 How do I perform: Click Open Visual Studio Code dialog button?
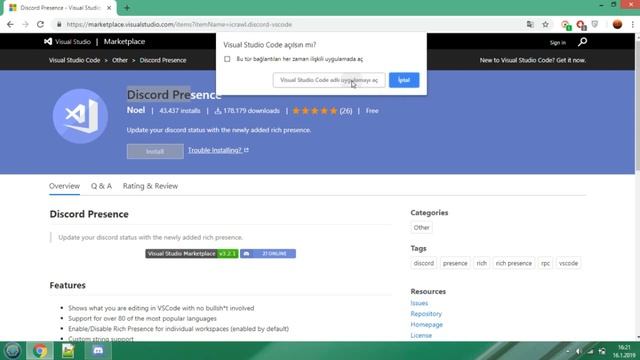click(x=329, y=80)
